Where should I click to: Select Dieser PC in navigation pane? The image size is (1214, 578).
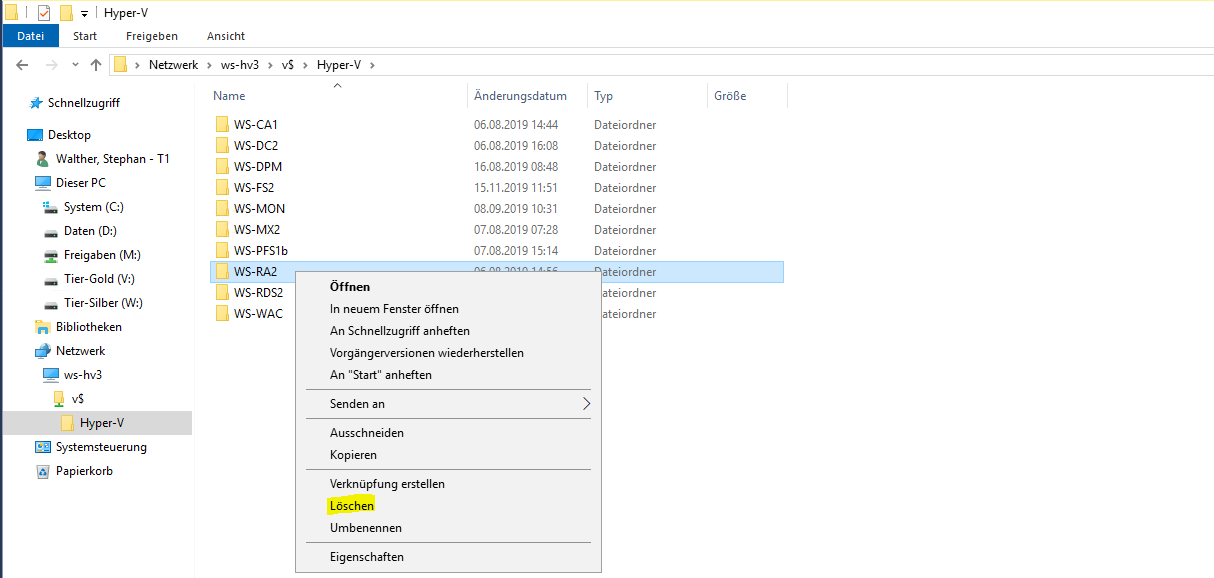pos(80,183)
